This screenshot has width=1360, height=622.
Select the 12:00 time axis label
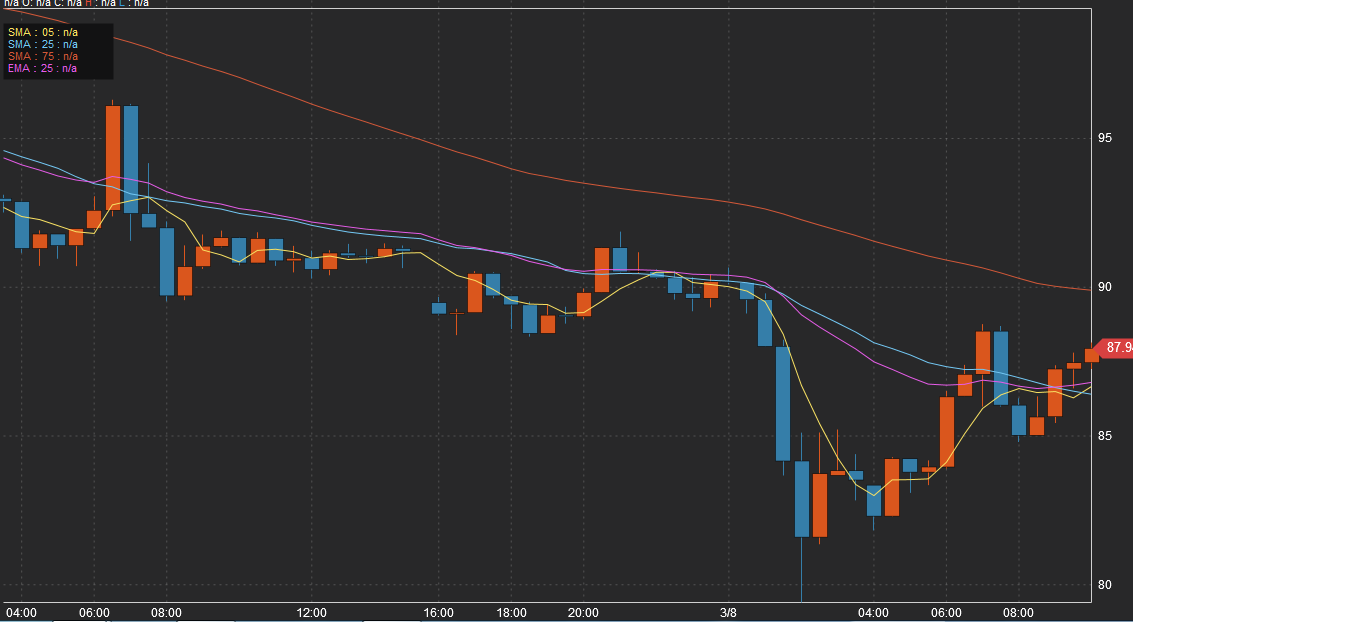pos(311,612)
